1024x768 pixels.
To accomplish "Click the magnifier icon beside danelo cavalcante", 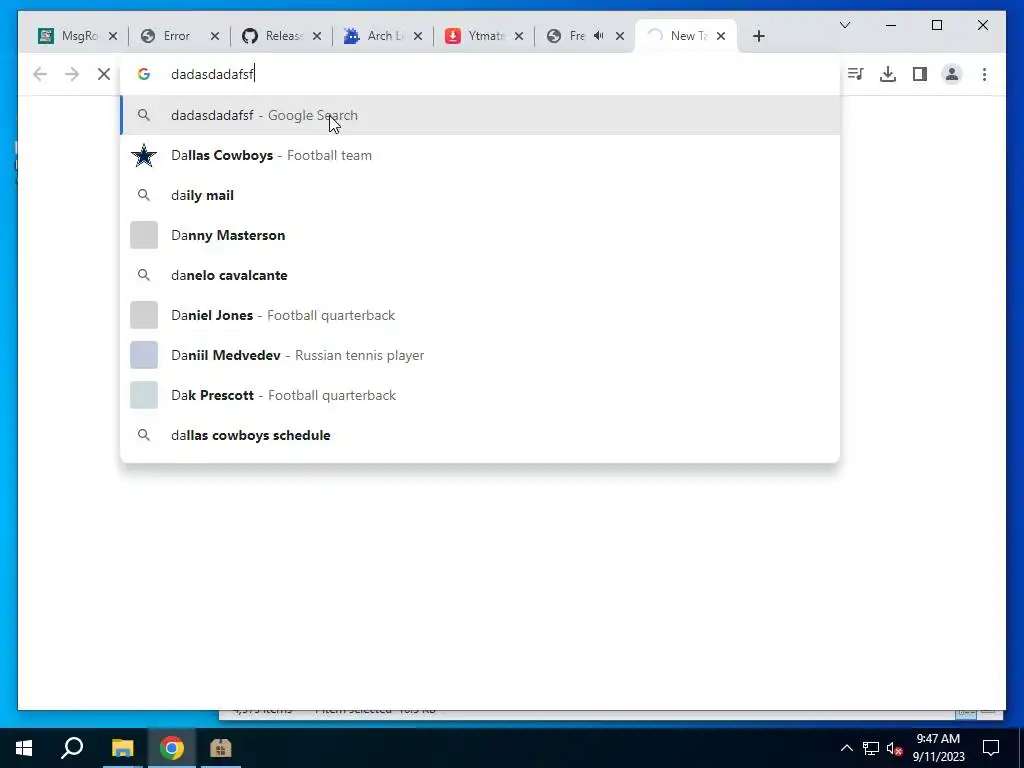I will pos(144,275).
